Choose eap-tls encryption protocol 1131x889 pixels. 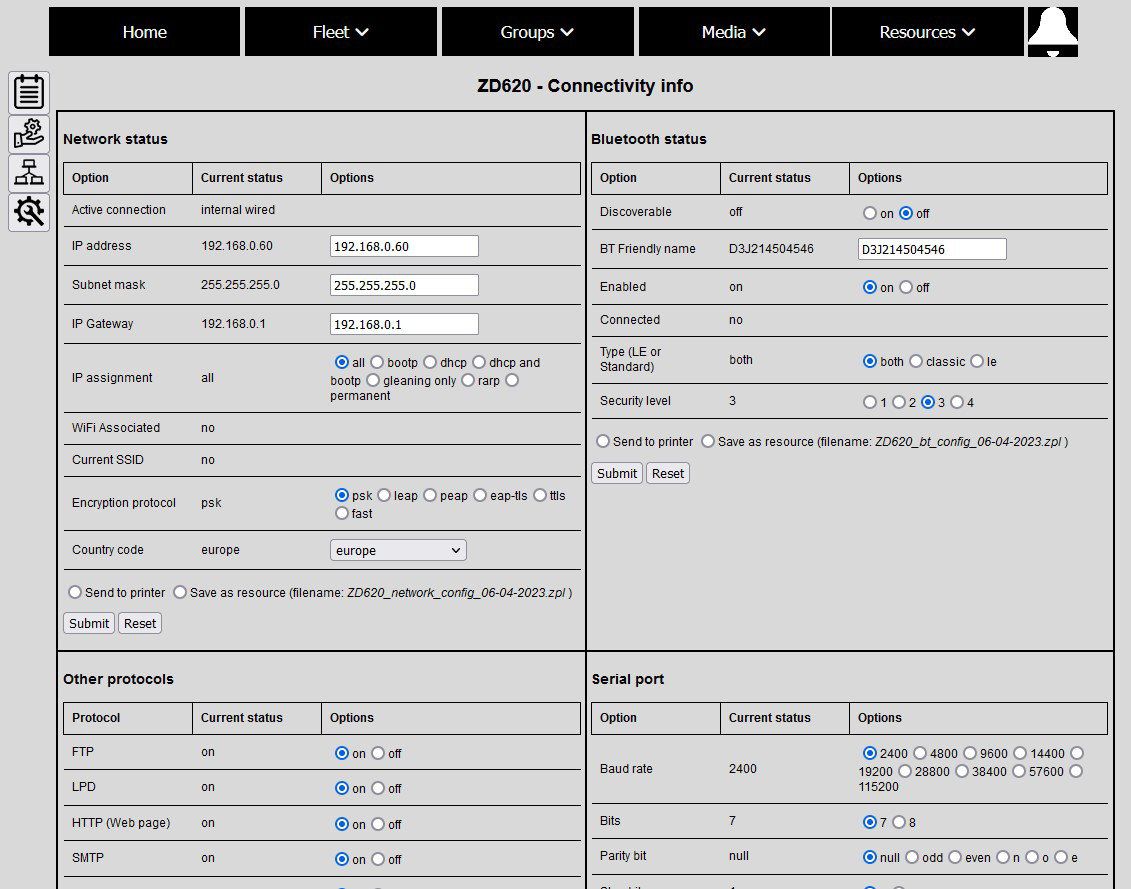[x=480, y=495]
